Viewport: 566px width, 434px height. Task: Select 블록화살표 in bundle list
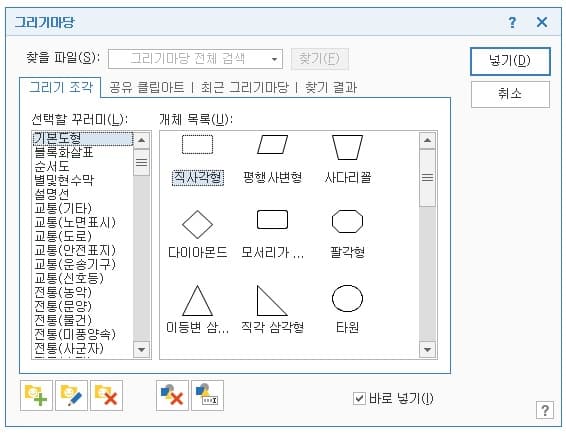83,152
